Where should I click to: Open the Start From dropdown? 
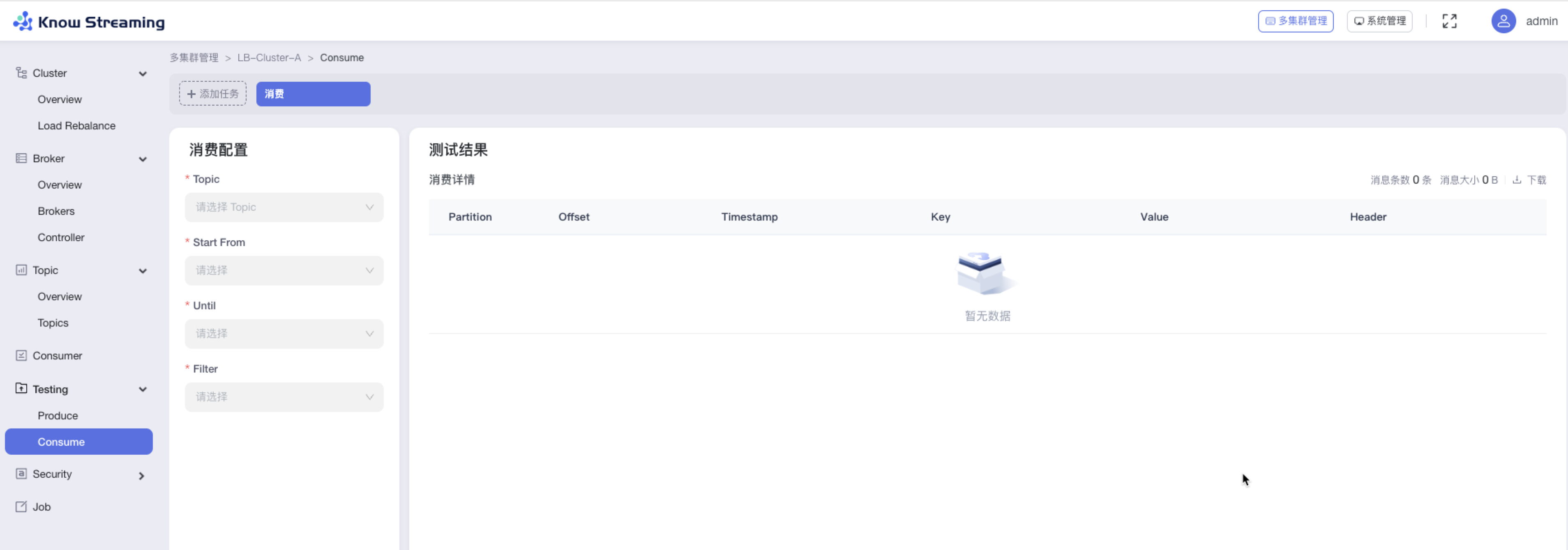284,271
